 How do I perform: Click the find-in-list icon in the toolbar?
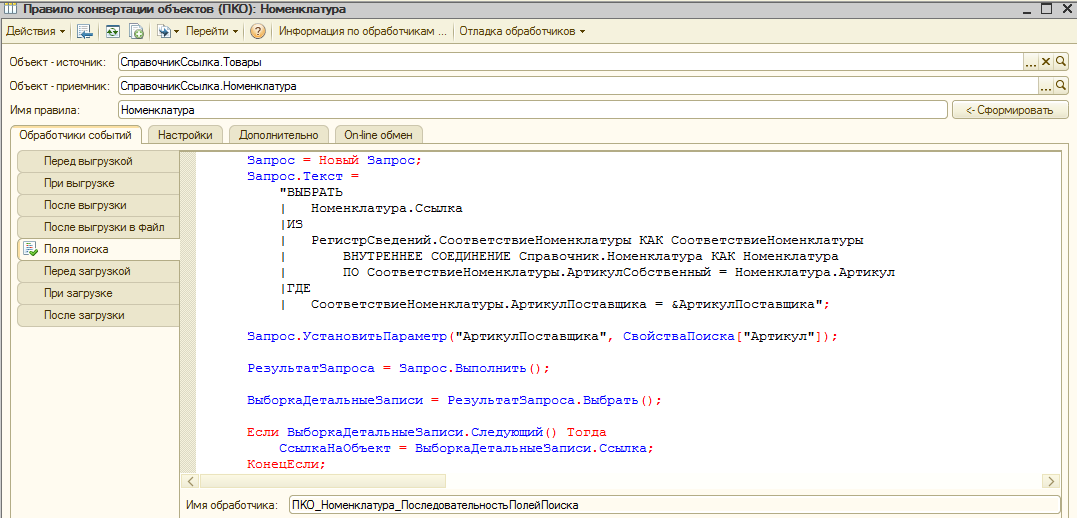(85, 31)
